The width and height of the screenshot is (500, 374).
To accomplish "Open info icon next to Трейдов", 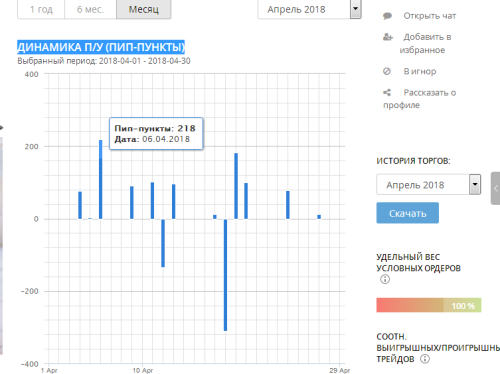I will [425, 359].
